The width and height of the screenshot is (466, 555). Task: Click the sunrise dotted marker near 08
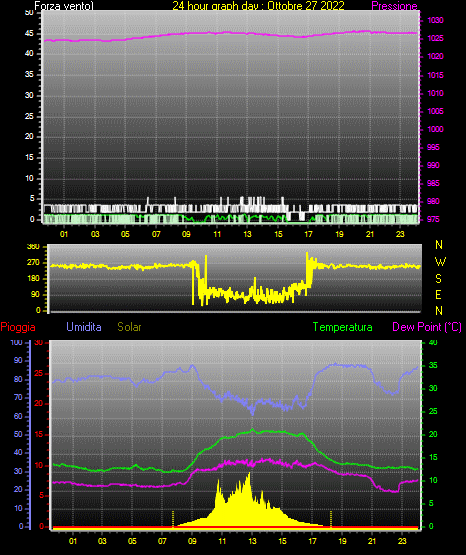pyautogui.click(x=173, y=519)
